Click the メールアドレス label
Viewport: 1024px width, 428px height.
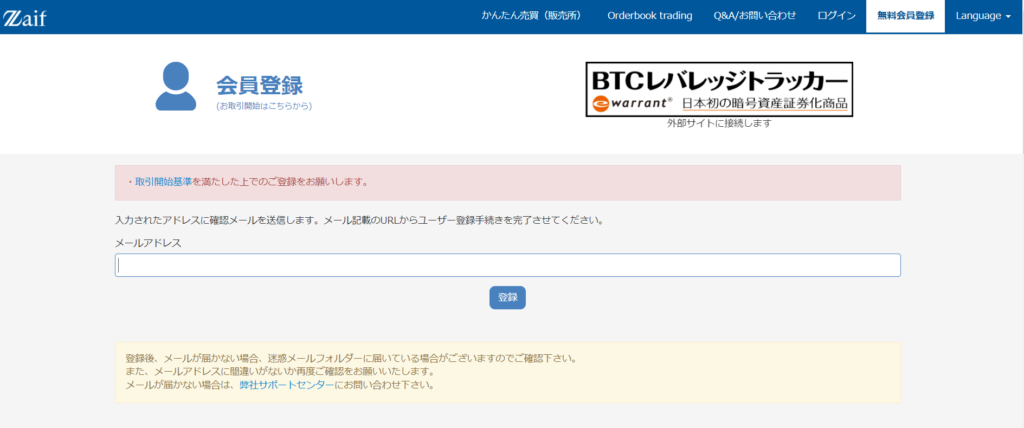(148, 242)
